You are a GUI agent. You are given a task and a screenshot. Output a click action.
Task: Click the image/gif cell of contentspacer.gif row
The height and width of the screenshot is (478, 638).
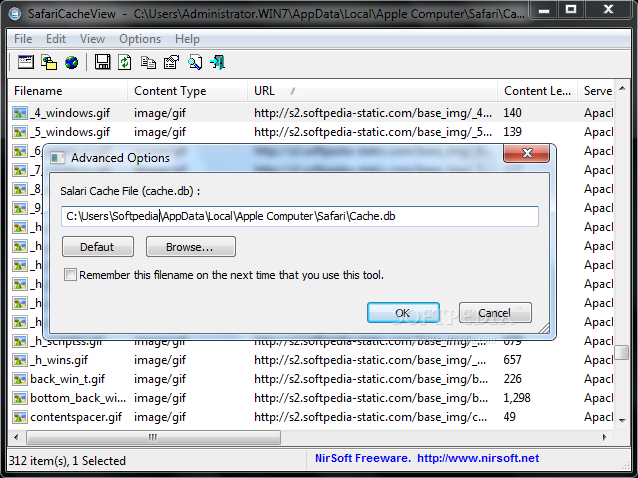pos(160,417)
